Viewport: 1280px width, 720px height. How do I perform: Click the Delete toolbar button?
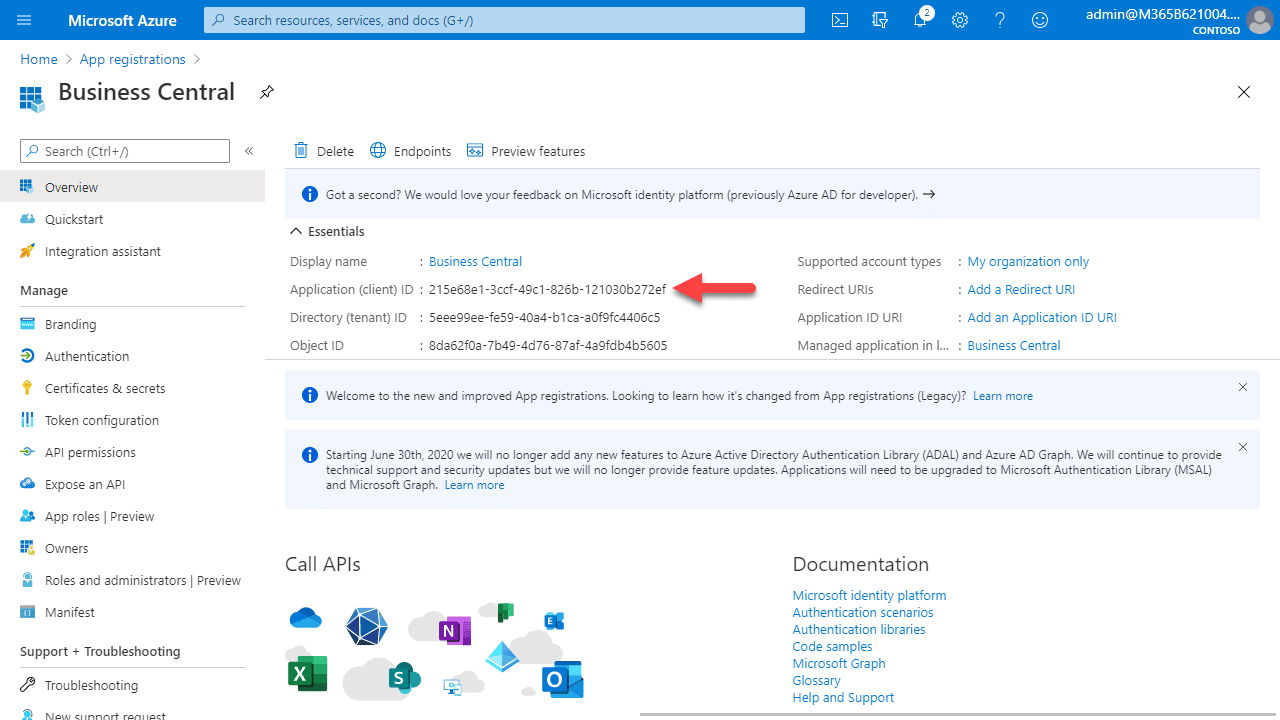(x=324, y=151)
